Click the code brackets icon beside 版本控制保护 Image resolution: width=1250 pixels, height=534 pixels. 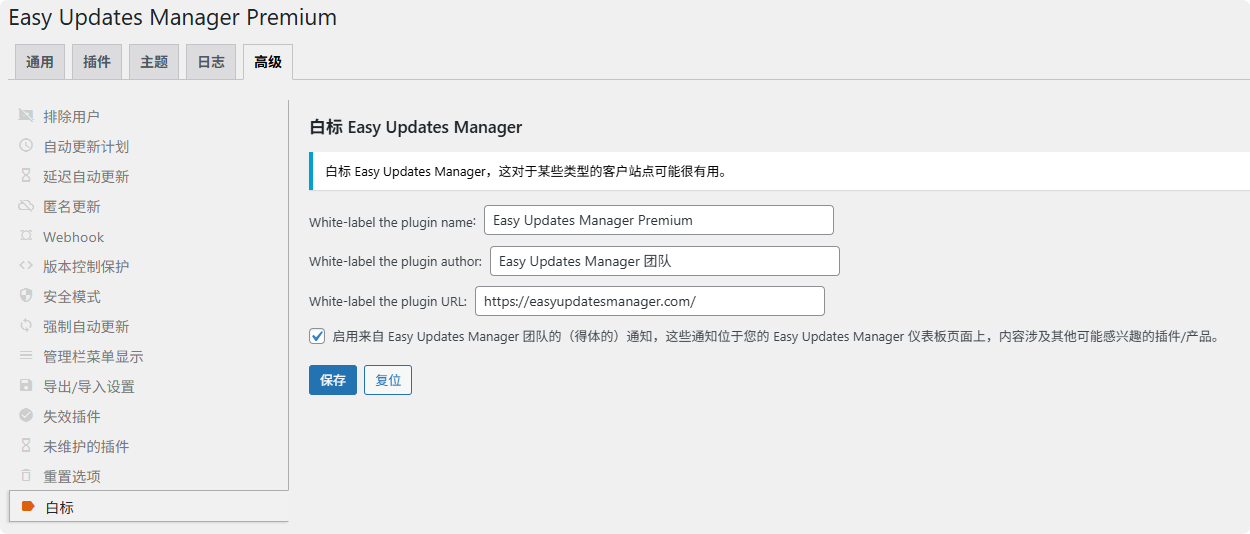coord(26,266)
